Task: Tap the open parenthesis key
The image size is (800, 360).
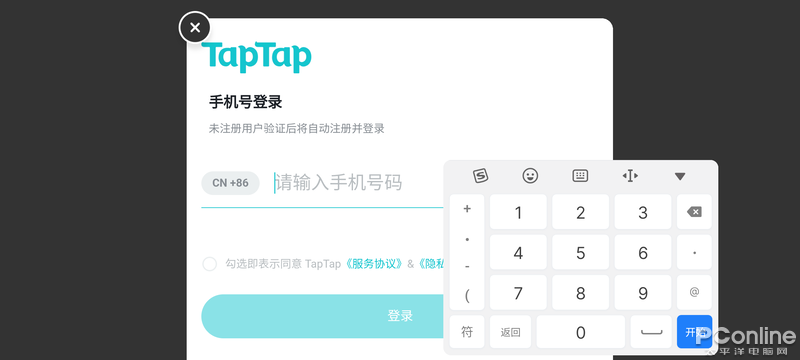Action: (x=467, y=295)
